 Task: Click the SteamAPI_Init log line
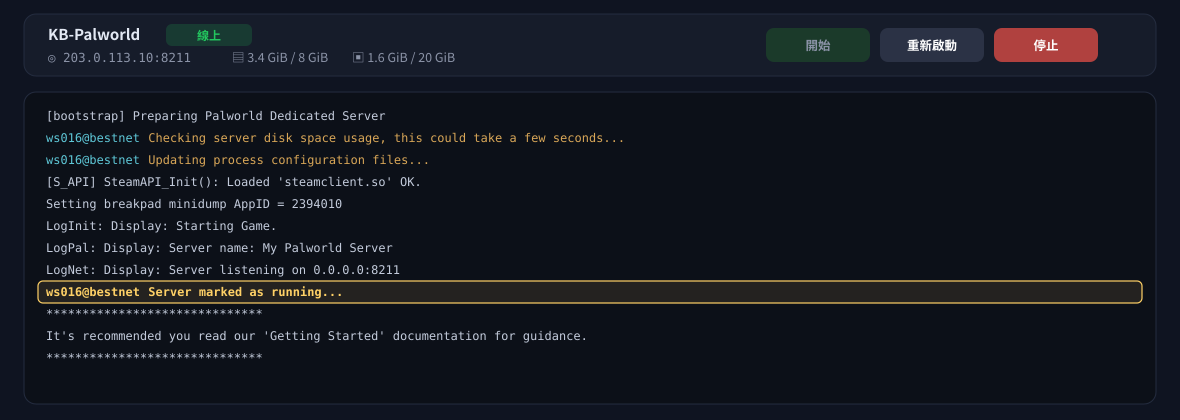point(233,182)
